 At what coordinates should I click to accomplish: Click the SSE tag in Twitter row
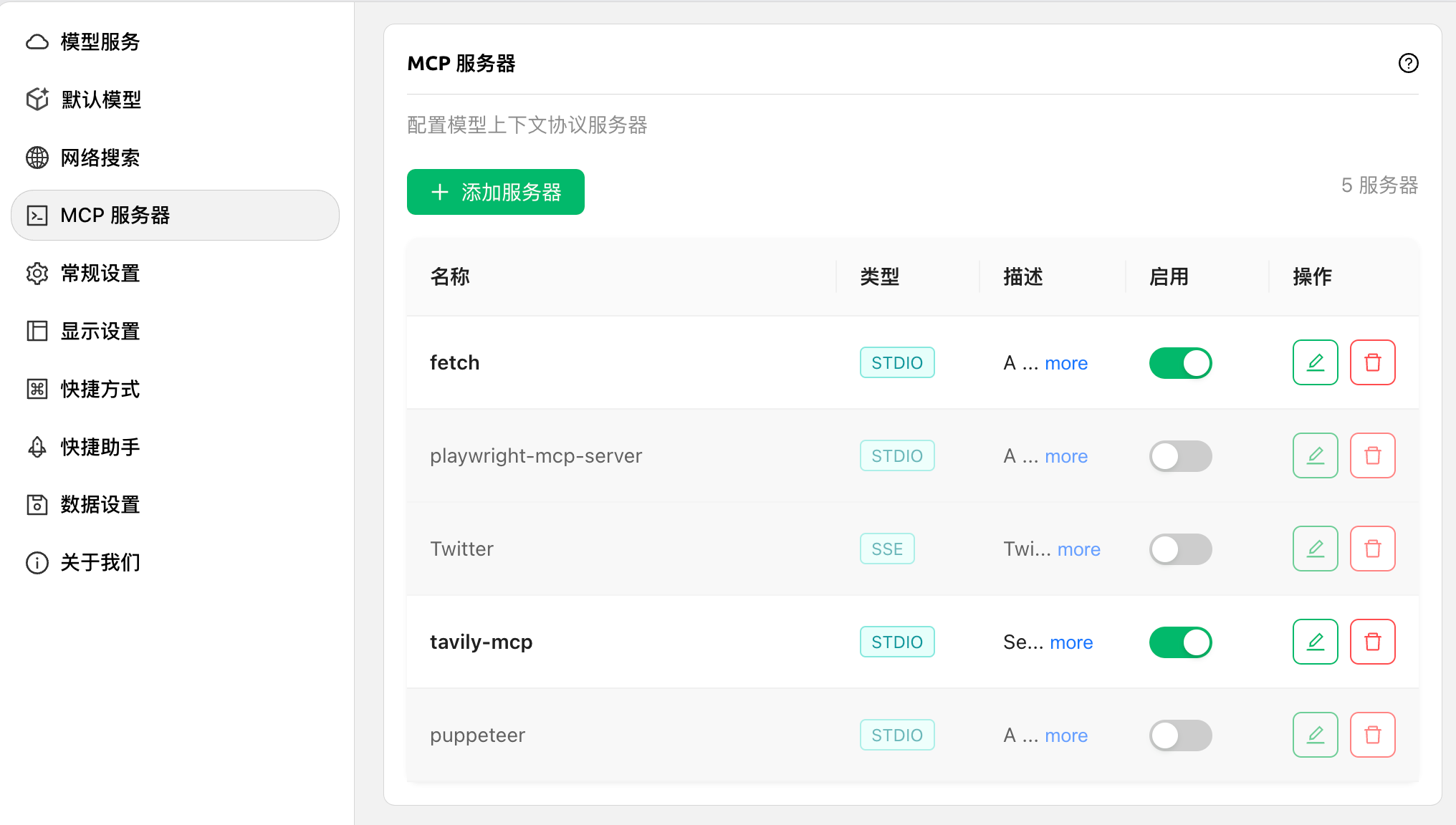(887, 549)
